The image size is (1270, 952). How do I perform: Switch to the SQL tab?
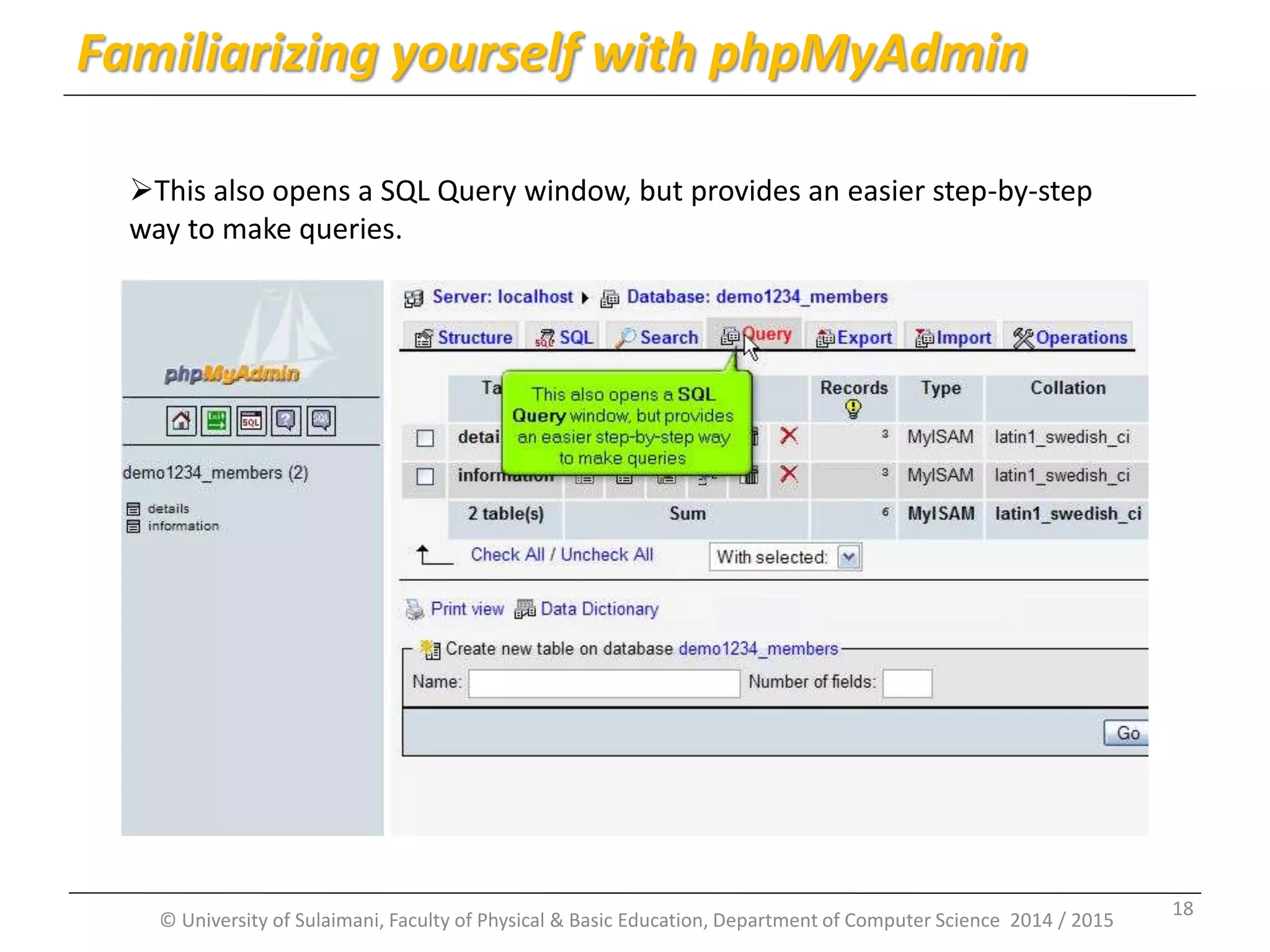564,337
